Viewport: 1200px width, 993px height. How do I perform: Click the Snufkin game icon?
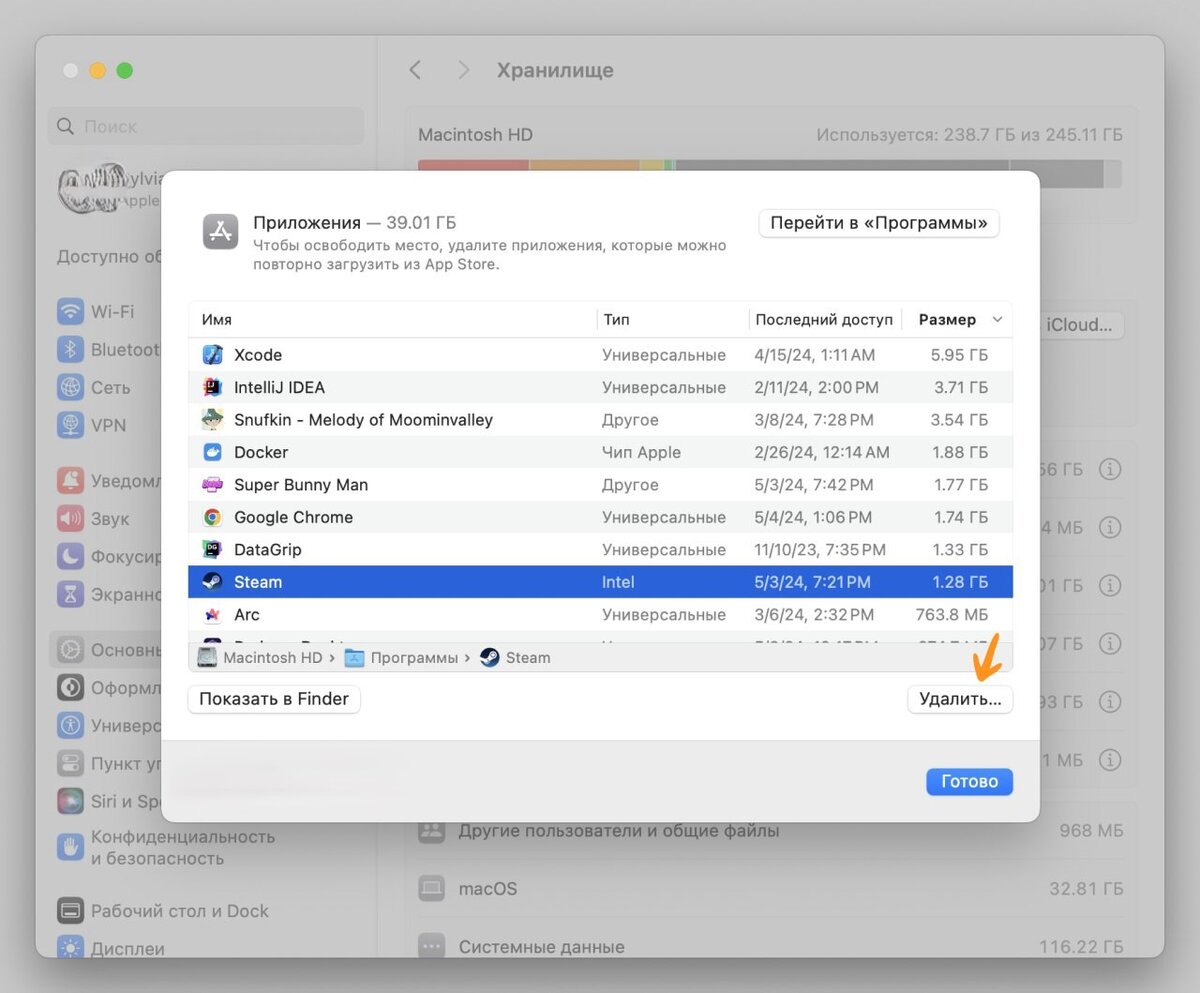coord(212,420)
